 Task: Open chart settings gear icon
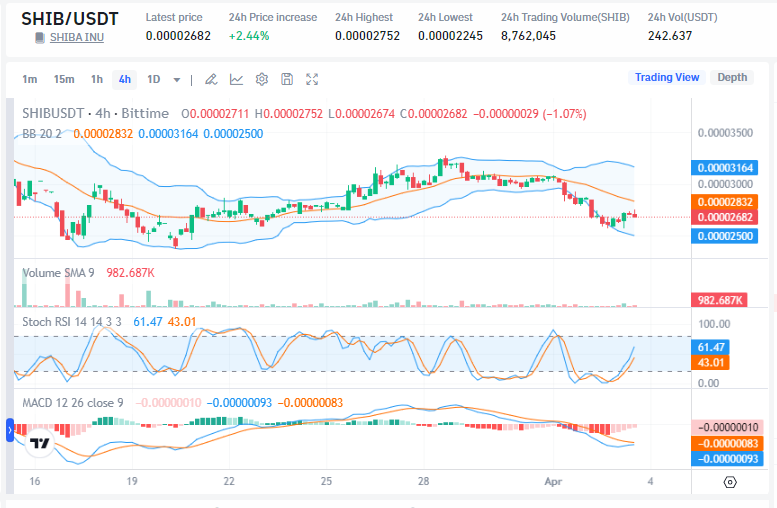262,79
